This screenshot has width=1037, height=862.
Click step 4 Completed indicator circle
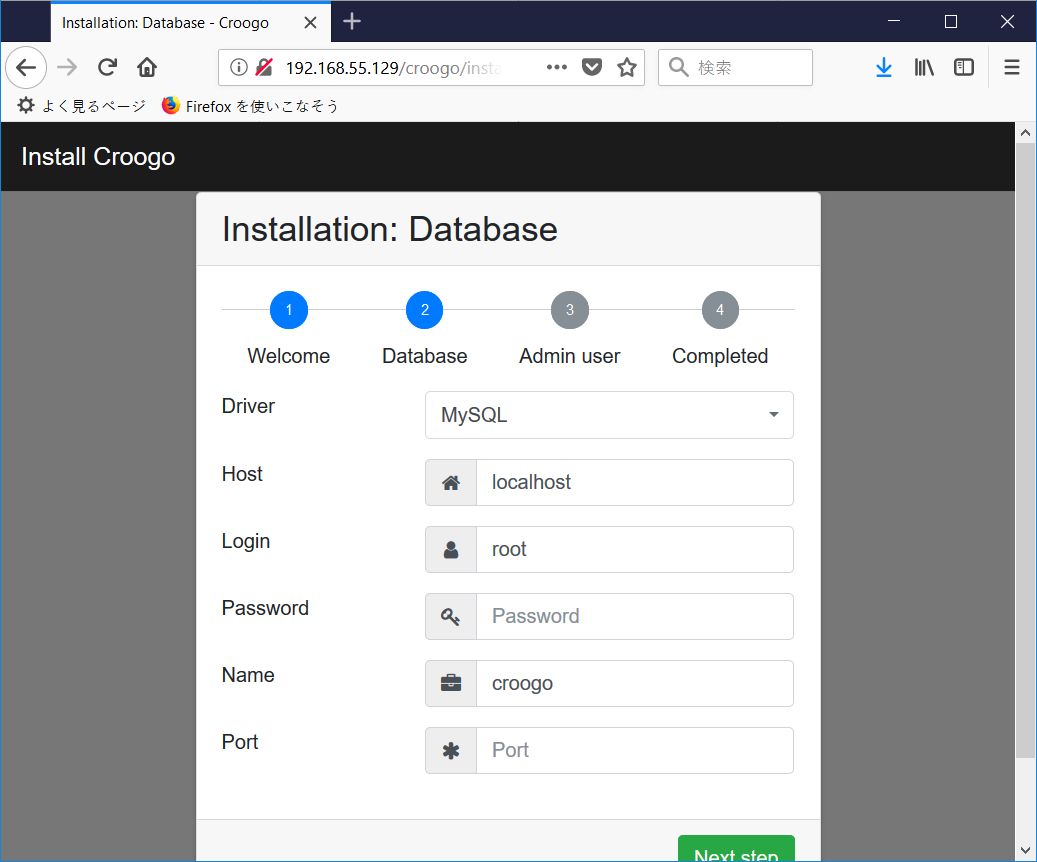coord(720,310)
